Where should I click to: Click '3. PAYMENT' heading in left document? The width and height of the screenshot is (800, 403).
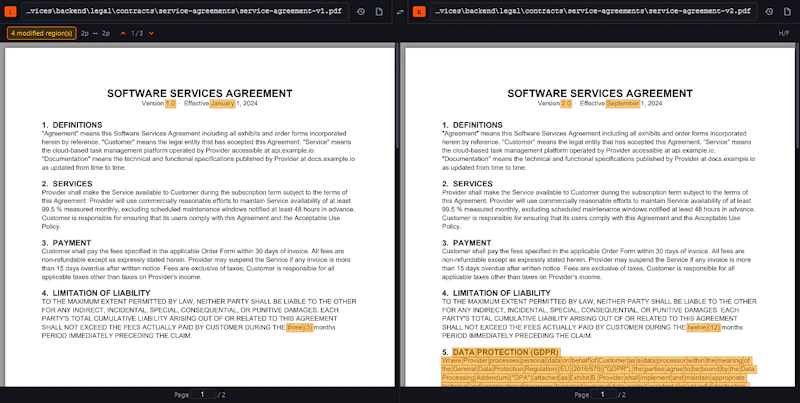click(x=66, y=243)
